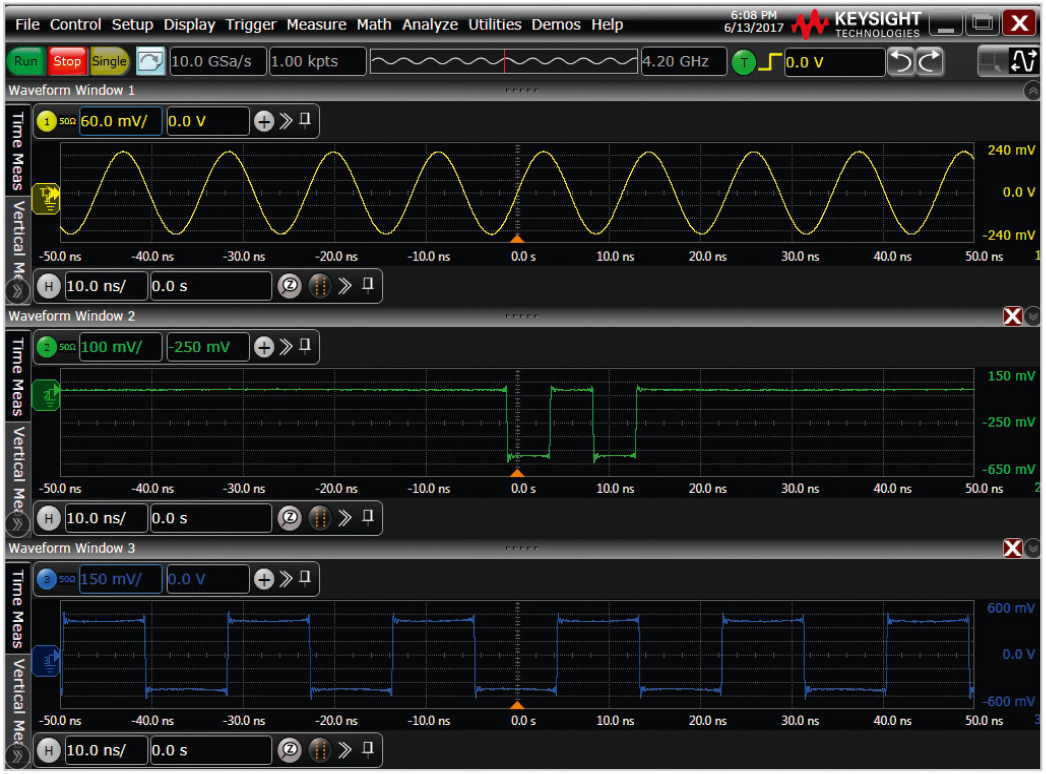Click channel 1 offset 0.0 V field
1046x774 pixels.
tap(207, 121)
